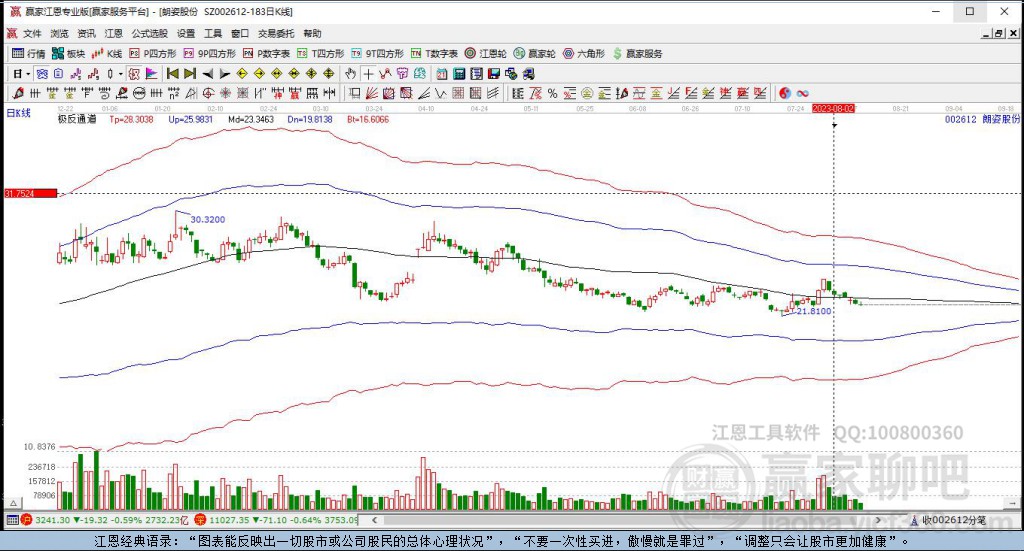This screenshot has width=1024, height=551.
Task: Step to next bar with black right arrow
Action: [225, 74]
